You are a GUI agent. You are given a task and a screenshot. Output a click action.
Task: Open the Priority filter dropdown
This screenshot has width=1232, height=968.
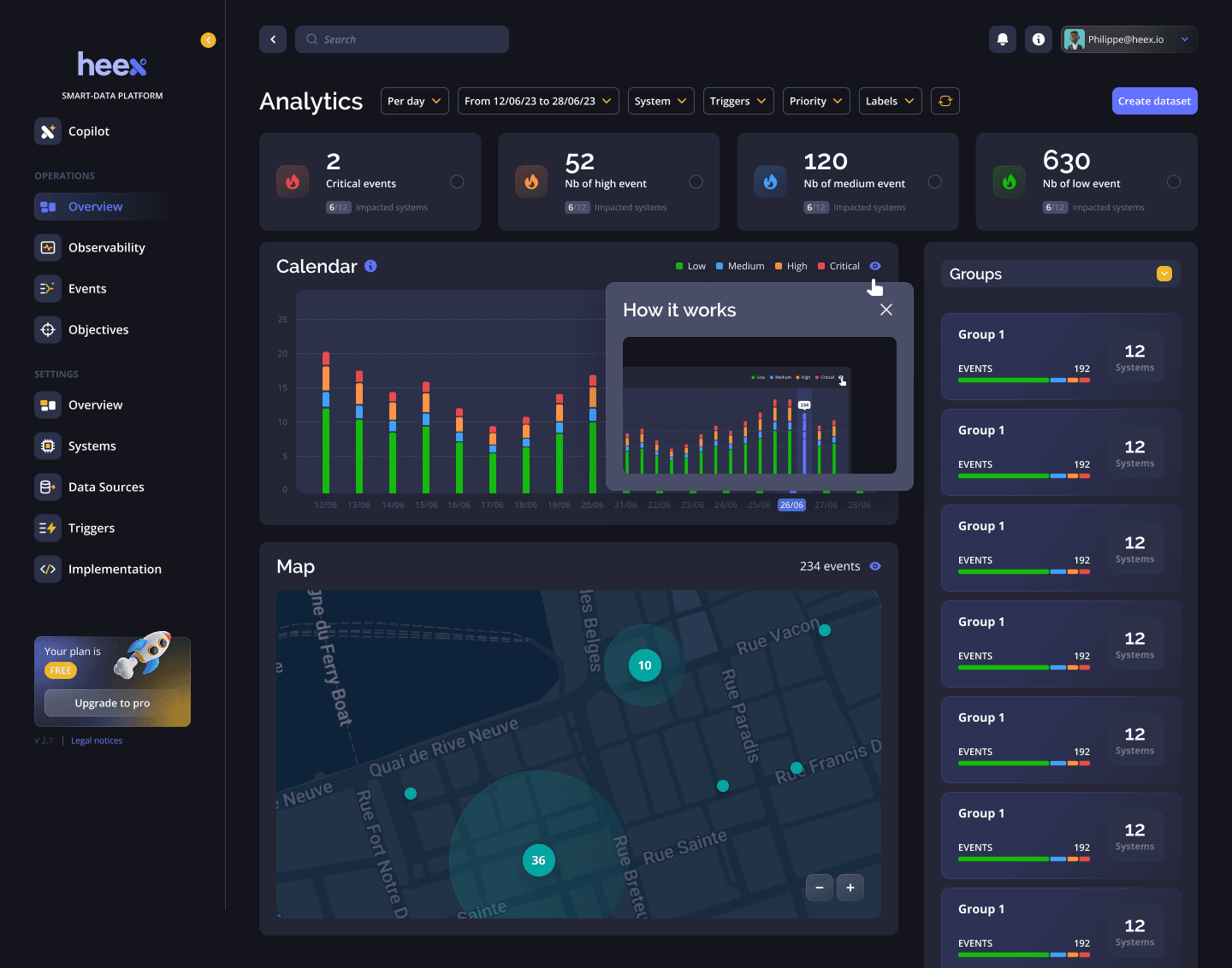[816, 101]
